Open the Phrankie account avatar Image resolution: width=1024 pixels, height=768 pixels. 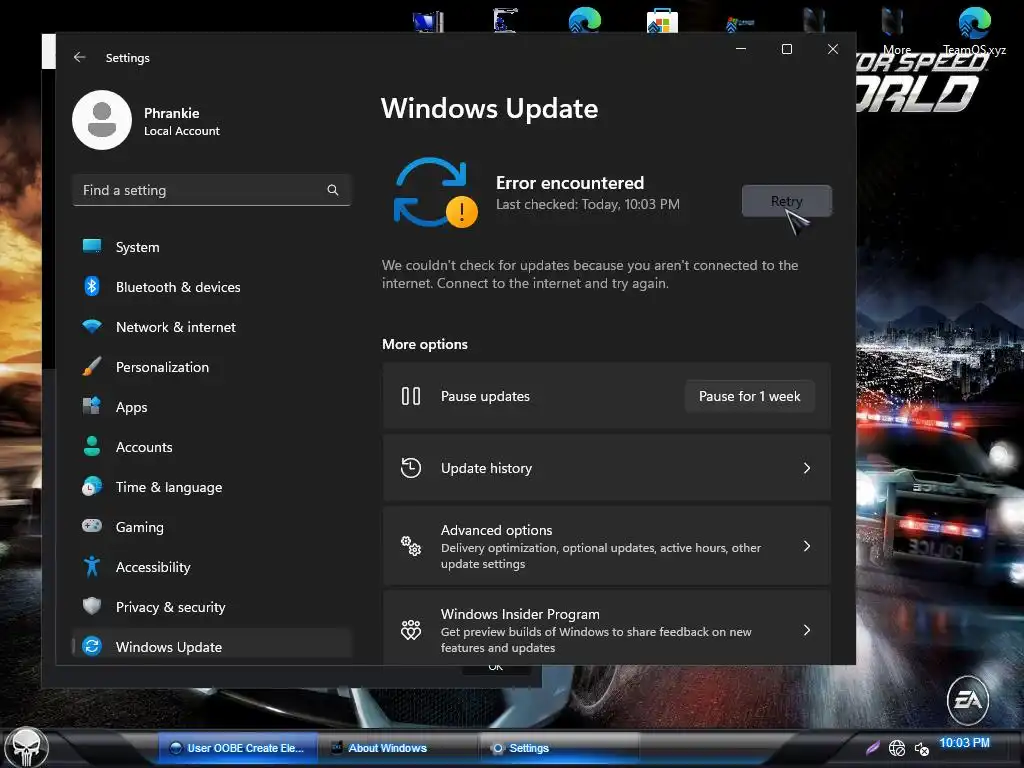click(x=102, y=120)
